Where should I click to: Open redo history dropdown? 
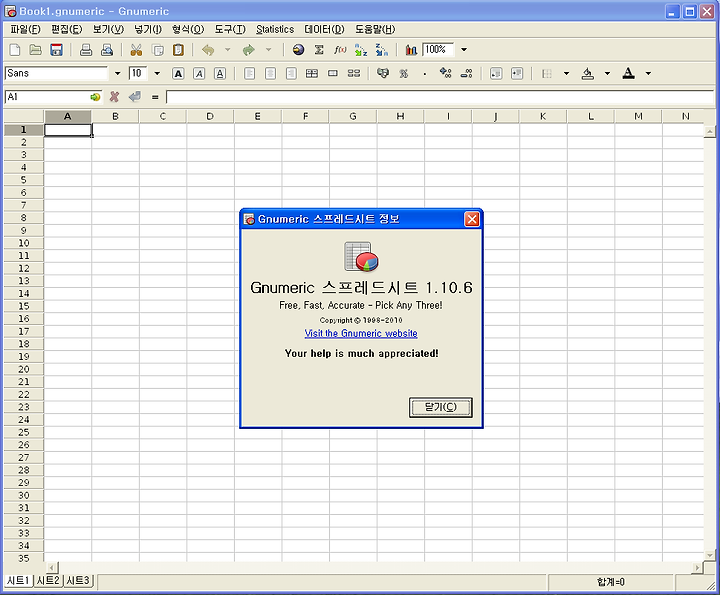269,50
